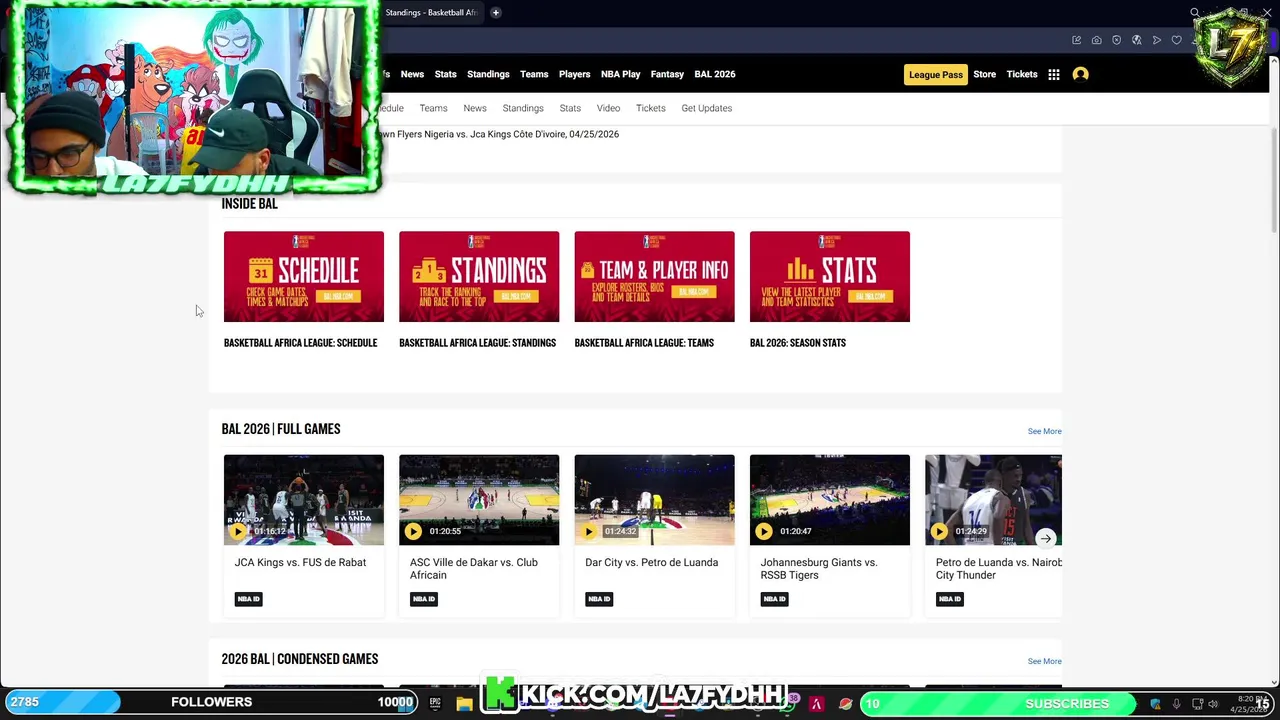Open Players in NBA top navigation
The width and height of the screenshot is (1280, 720).
tap(574, 74)
